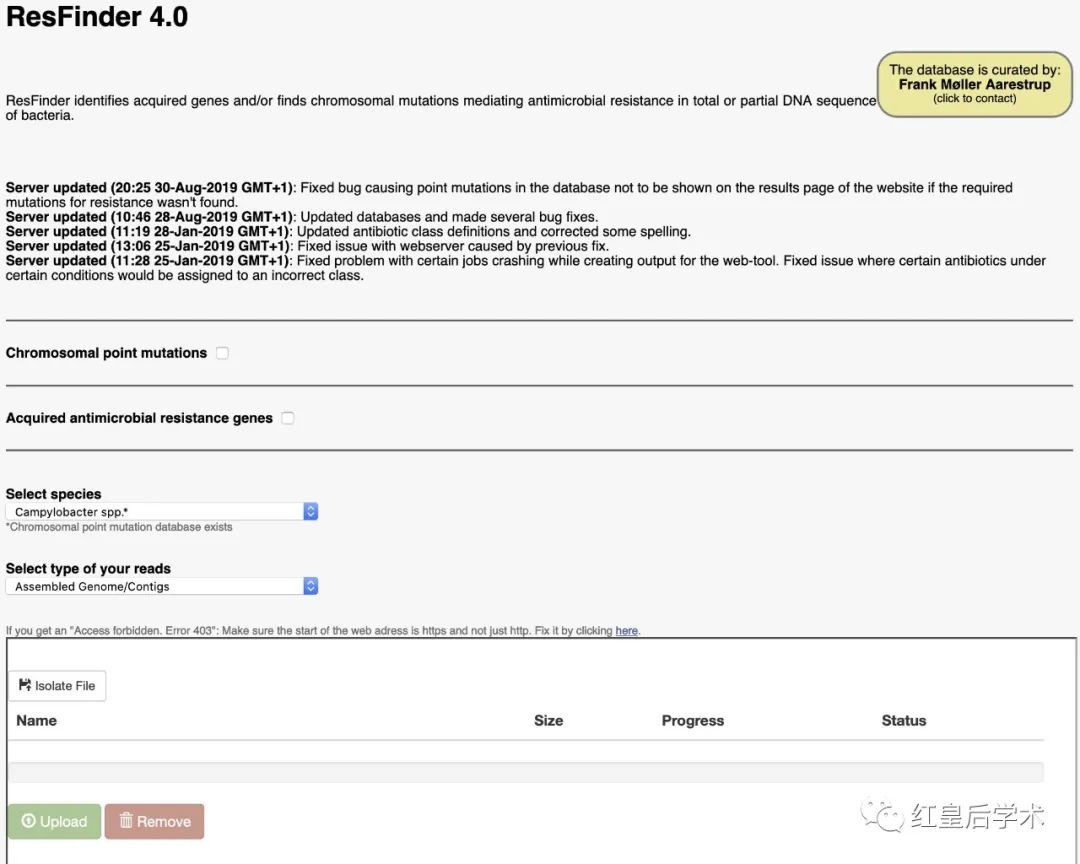Click the Frank Møller Aarestrup contact badge
Image resolution: width=1080 pixels, height=864 pixels.
tap(974, 84)
